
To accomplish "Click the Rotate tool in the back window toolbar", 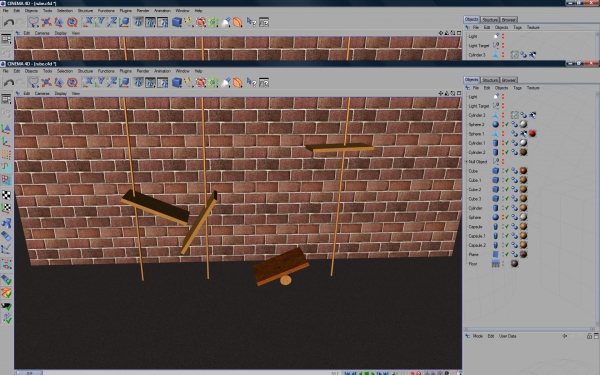I will coord(72,22).
